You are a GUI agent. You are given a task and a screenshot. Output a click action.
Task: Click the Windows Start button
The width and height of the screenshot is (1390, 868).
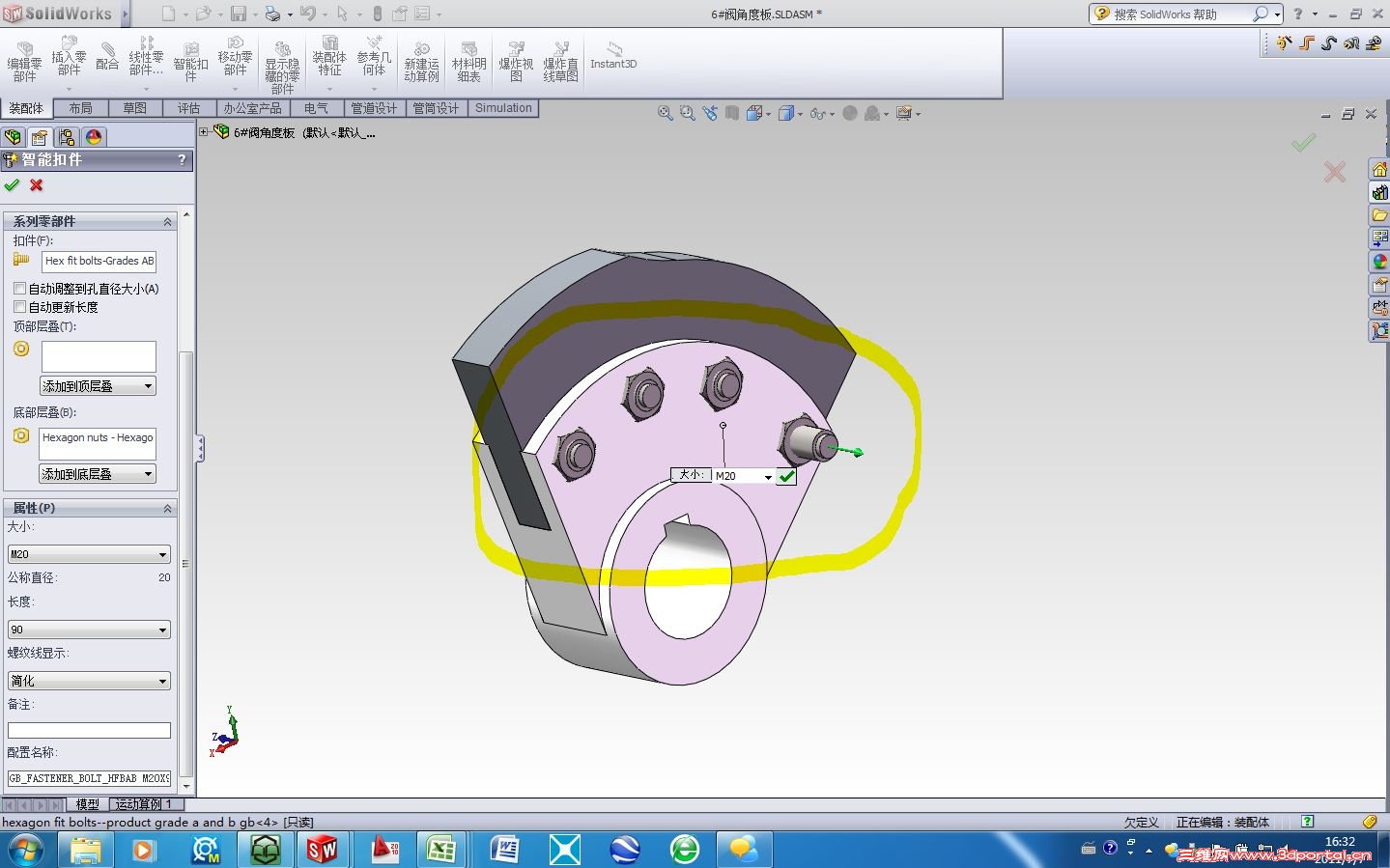(24, 850)
